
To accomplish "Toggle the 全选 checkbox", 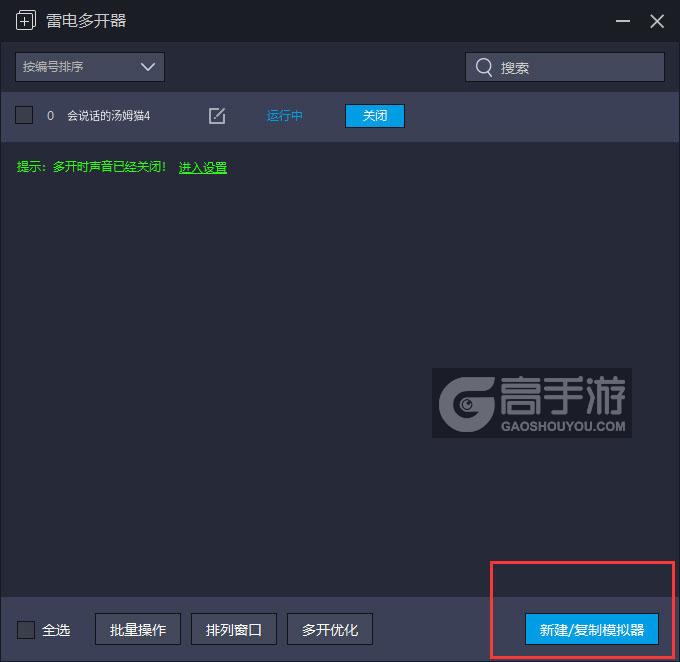I will click(x=26, y=629).
